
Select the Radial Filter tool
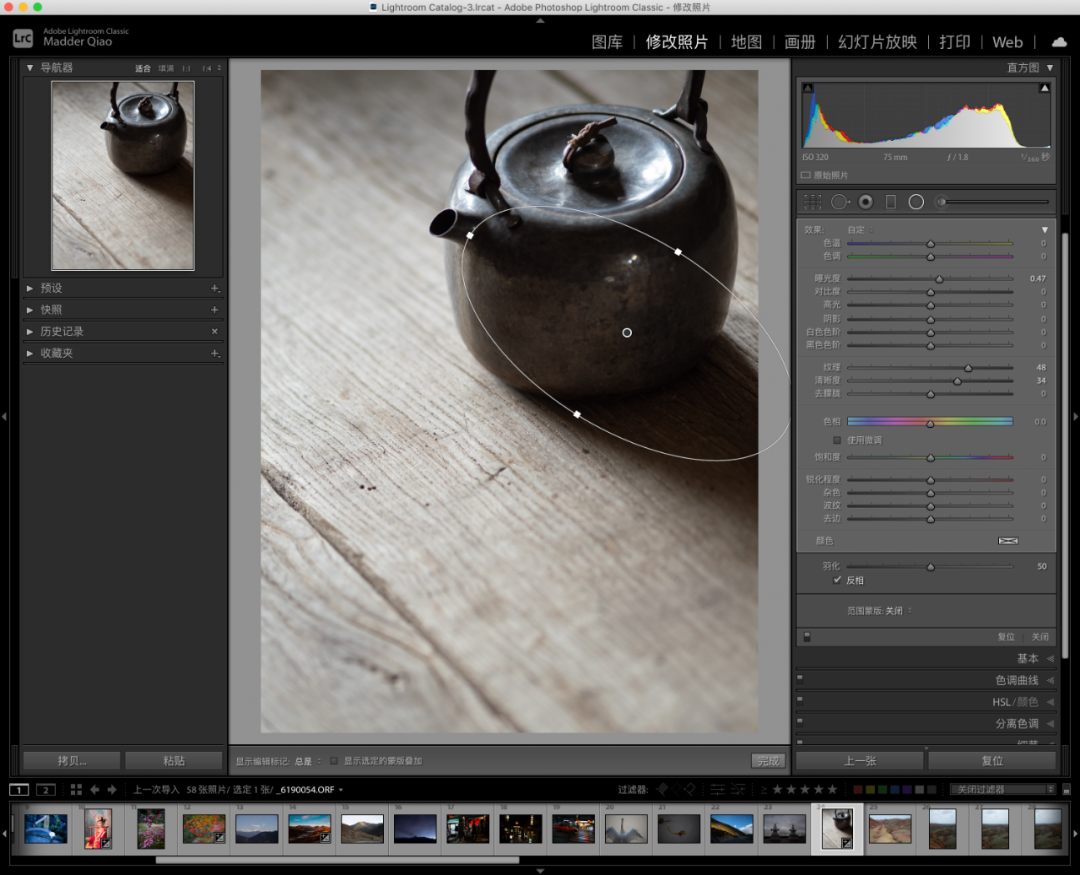(916, 202)
